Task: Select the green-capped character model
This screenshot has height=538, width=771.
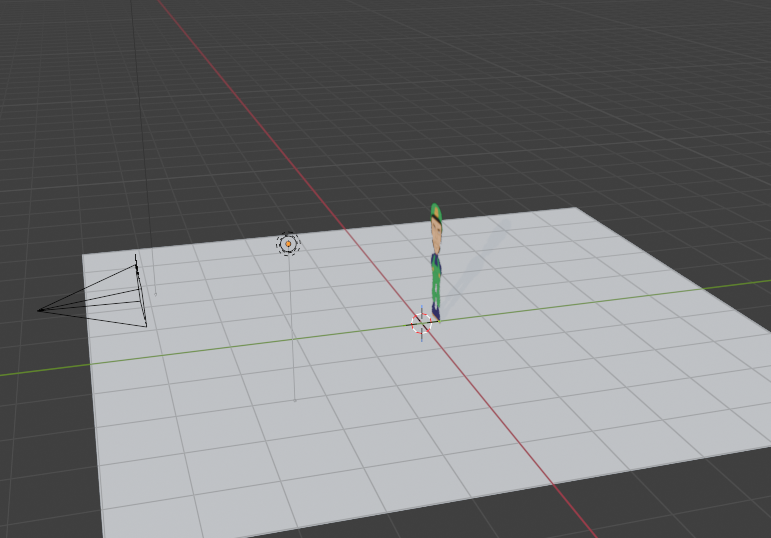Action: (x=436, y=263)
